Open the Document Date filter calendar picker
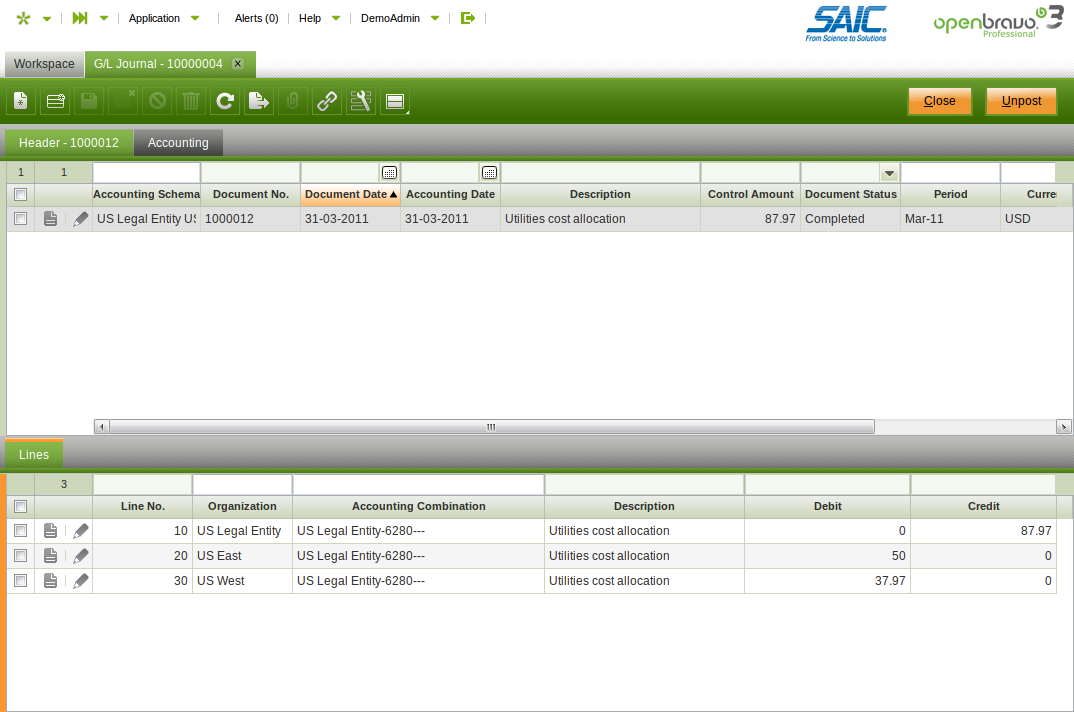This screenshot has width=1074, height=712. [389, 173]
